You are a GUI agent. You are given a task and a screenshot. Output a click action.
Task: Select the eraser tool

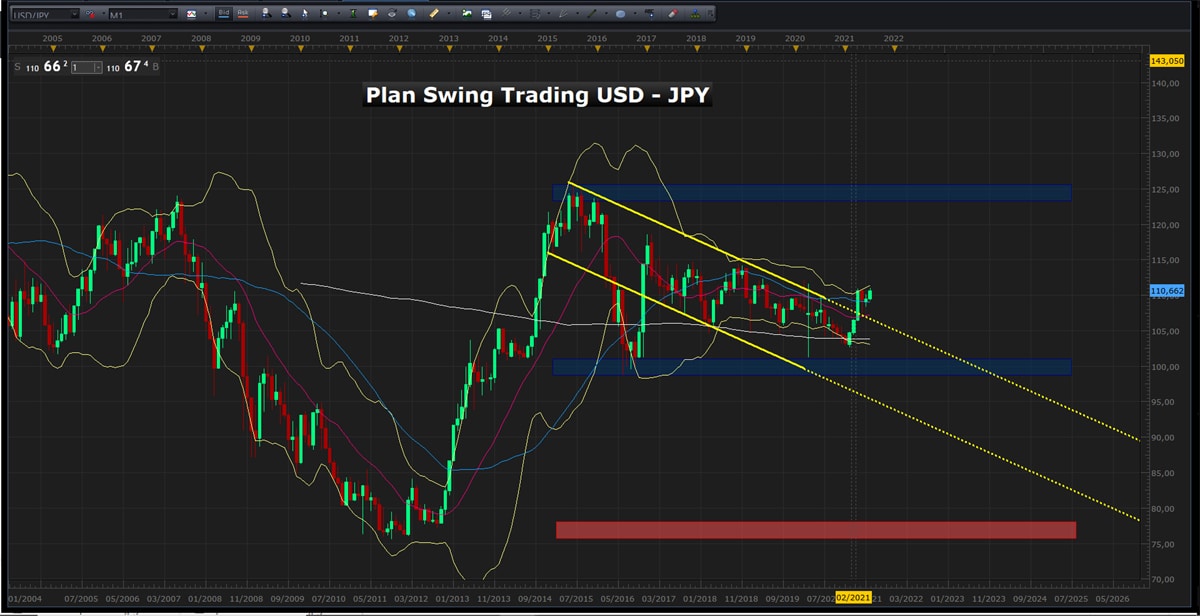click(672, 14)
